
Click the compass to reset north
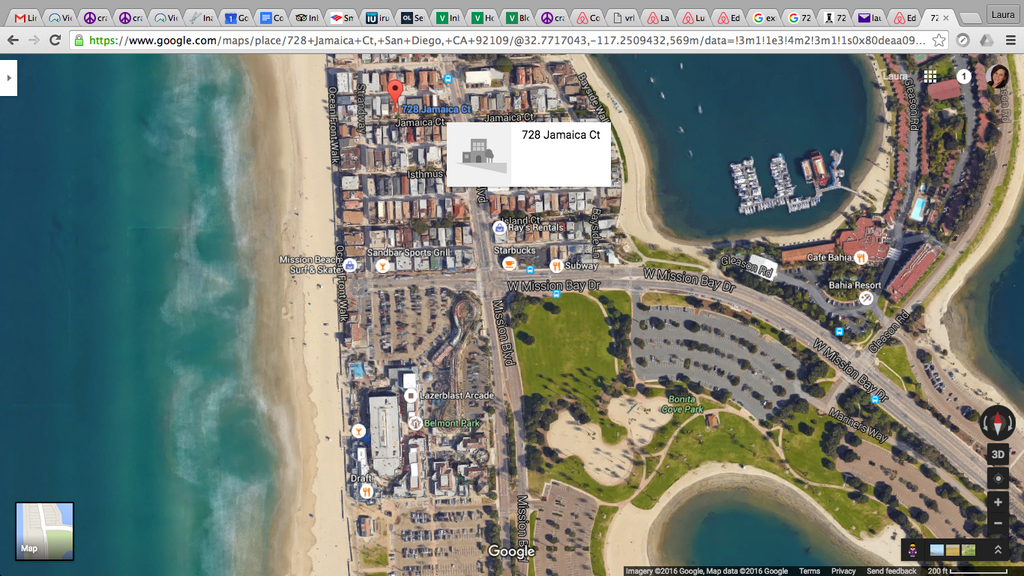point(997,422)
